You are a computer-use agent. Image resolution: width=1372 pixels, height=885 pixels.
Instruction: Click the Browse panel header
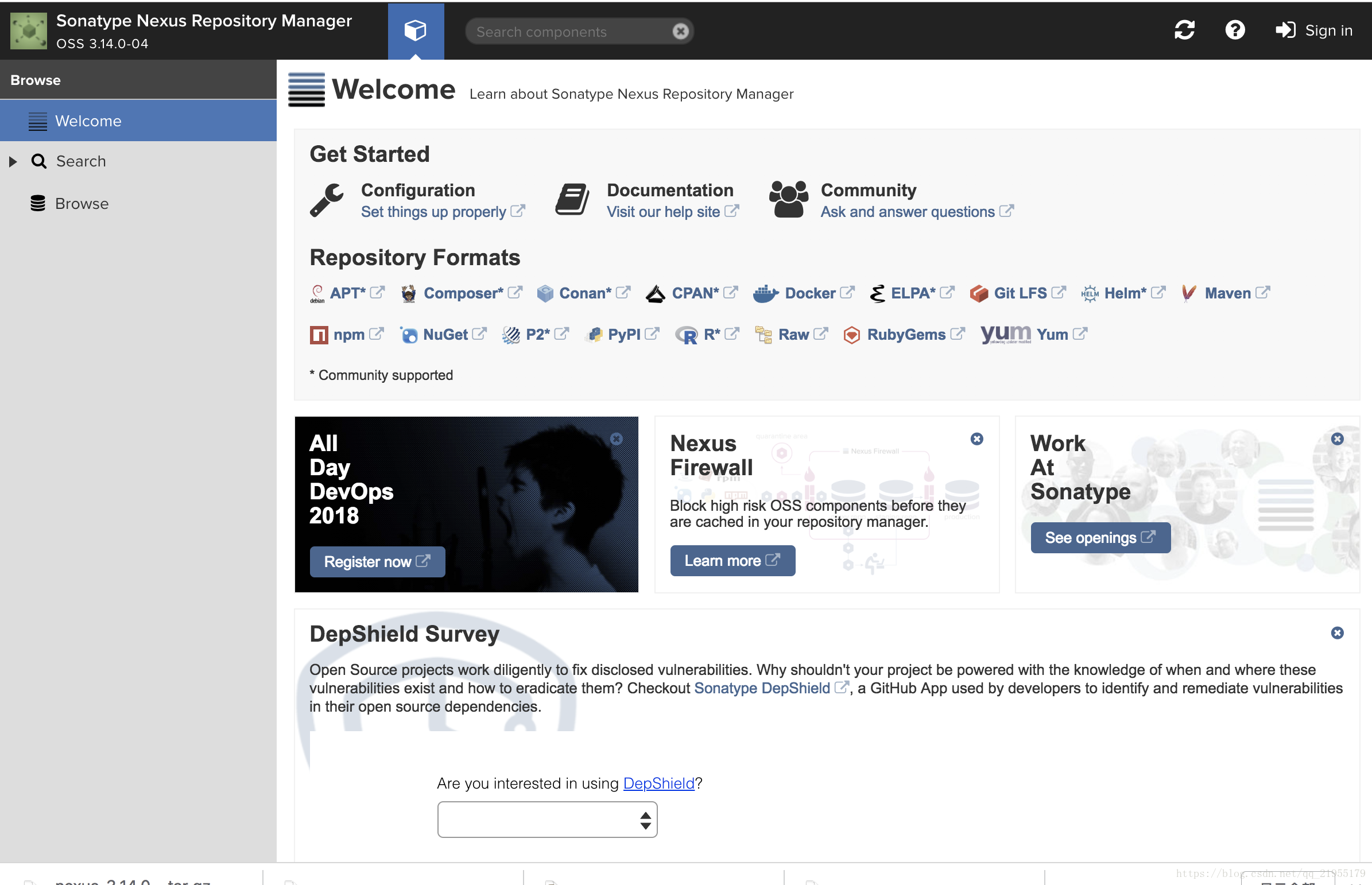coord(138,80)
